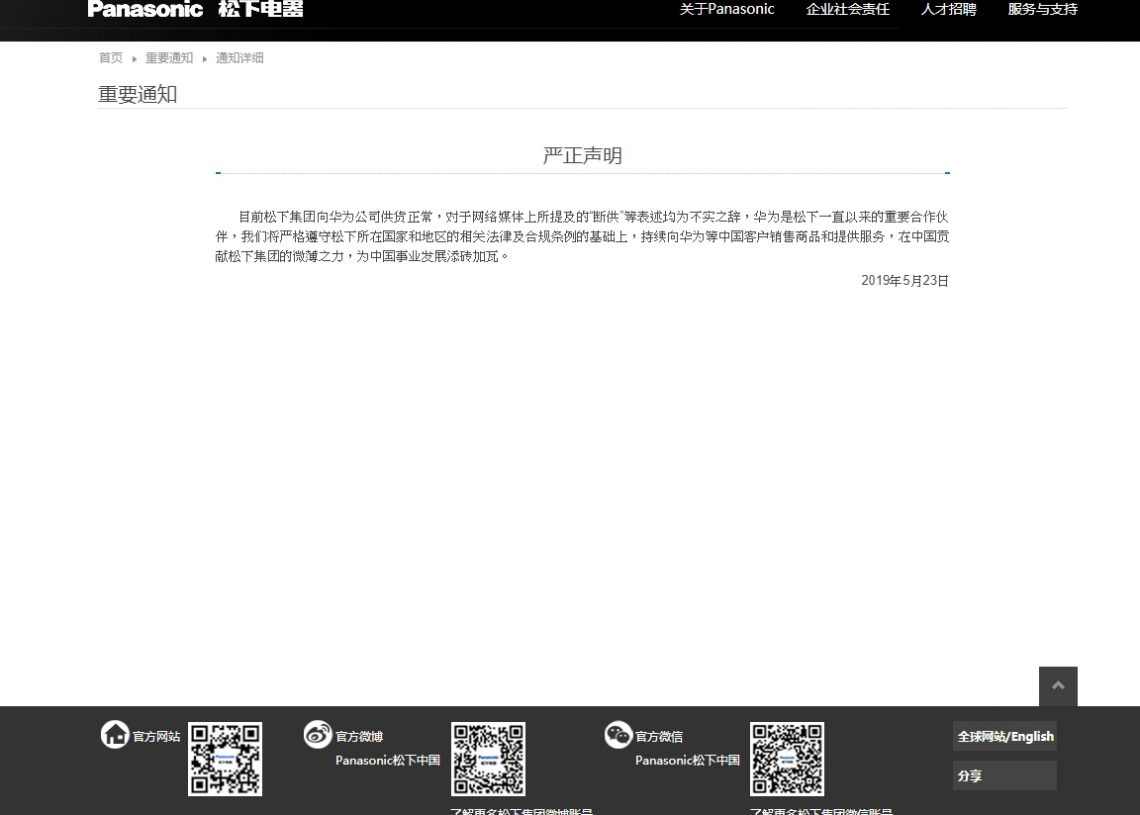
Task: Click the 分享 share button
Action: coord(1005,776)
